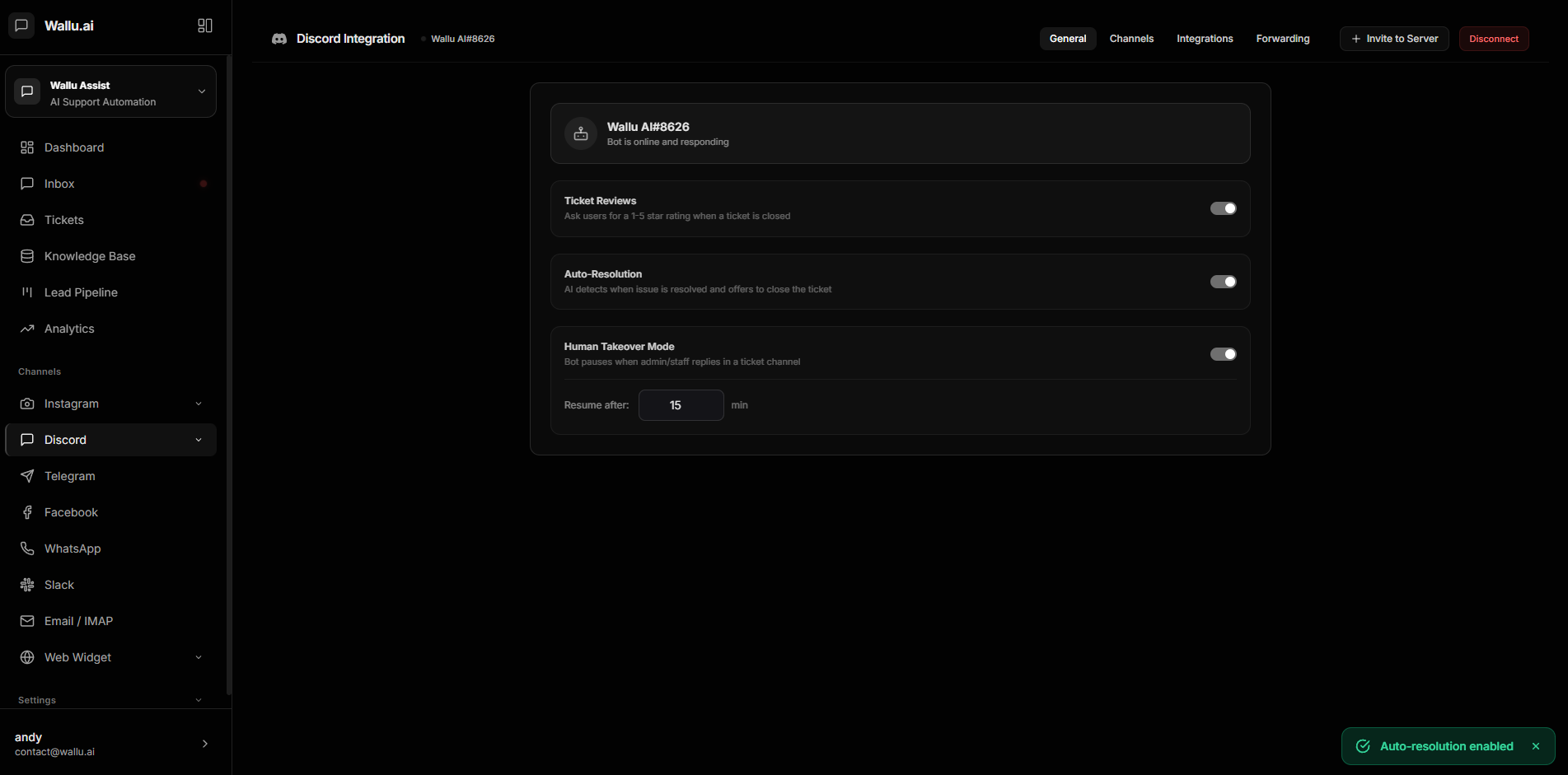This screenshot has width=1568, height=775.
Task: Collapse the Discord channel submenu chevron
Action: pyautogui.click(x=199, y=440)
